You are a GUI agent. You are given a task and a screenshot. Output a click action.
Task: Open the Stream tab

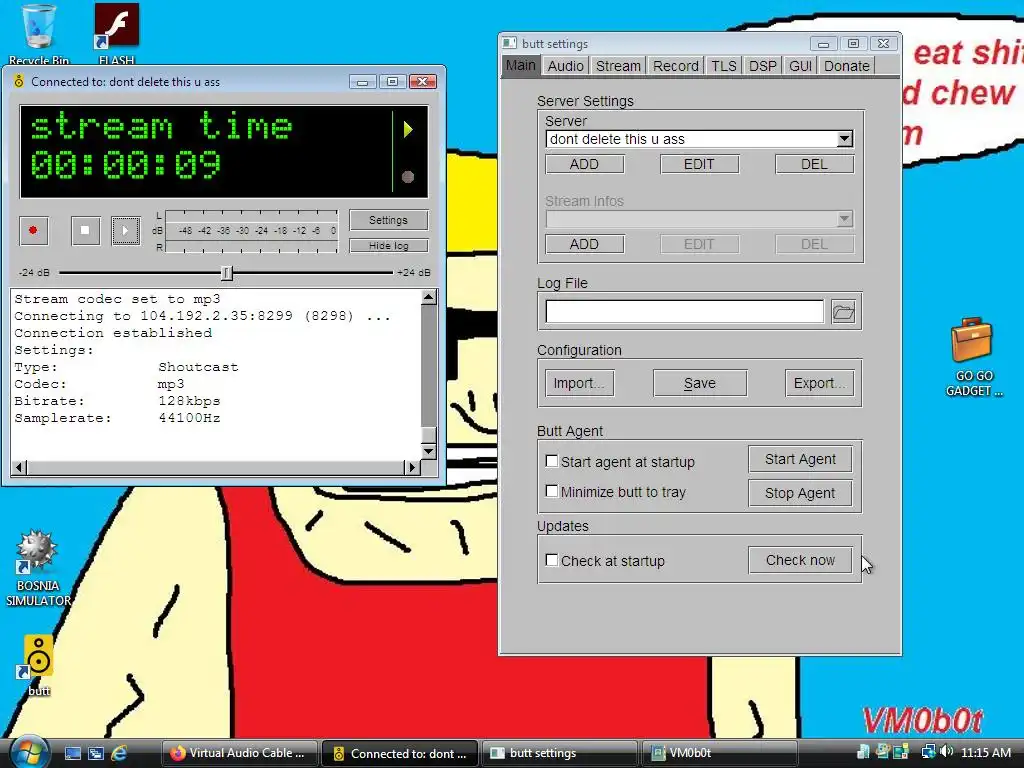tap(618, 66)
